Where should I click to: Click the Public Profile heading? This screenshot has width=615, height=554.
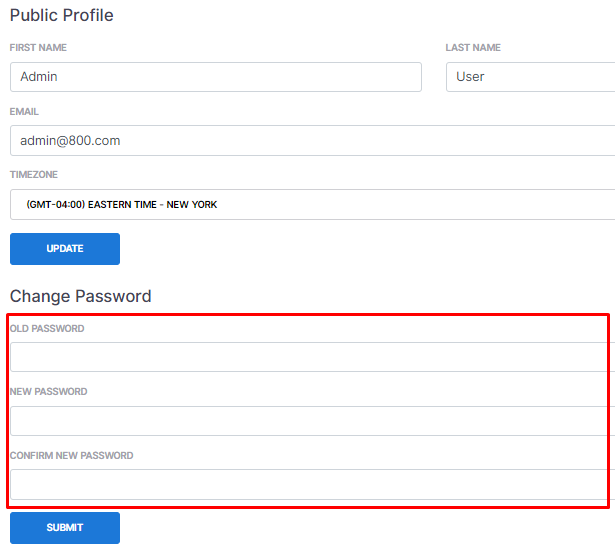62,15
